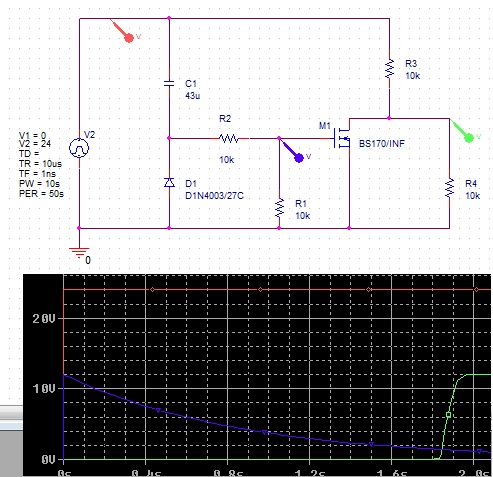Click the 'C1' reference designator
Image resolution: width=493 pixels, height=477 pixels.
click(x=191, y=84)
